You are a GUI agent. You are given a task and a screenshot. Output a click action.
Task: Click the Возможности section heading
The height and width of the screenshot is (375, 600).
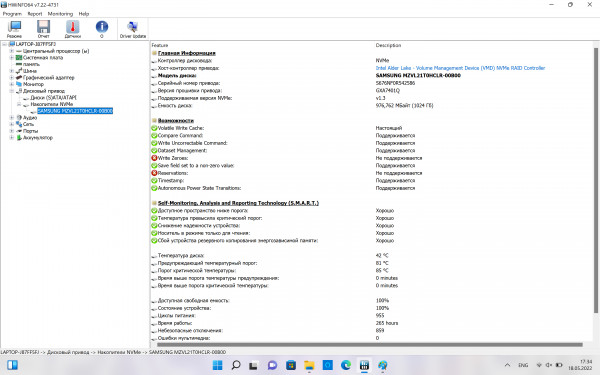click(176, 121)
